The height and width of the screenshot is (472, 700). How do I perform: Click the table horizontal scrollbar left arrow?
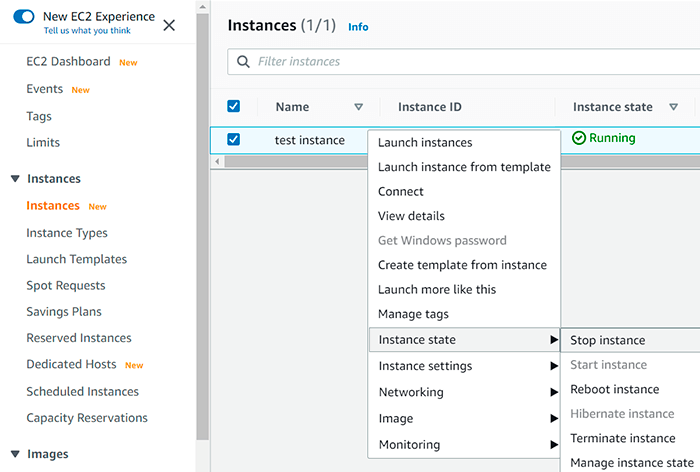(217, 161)
